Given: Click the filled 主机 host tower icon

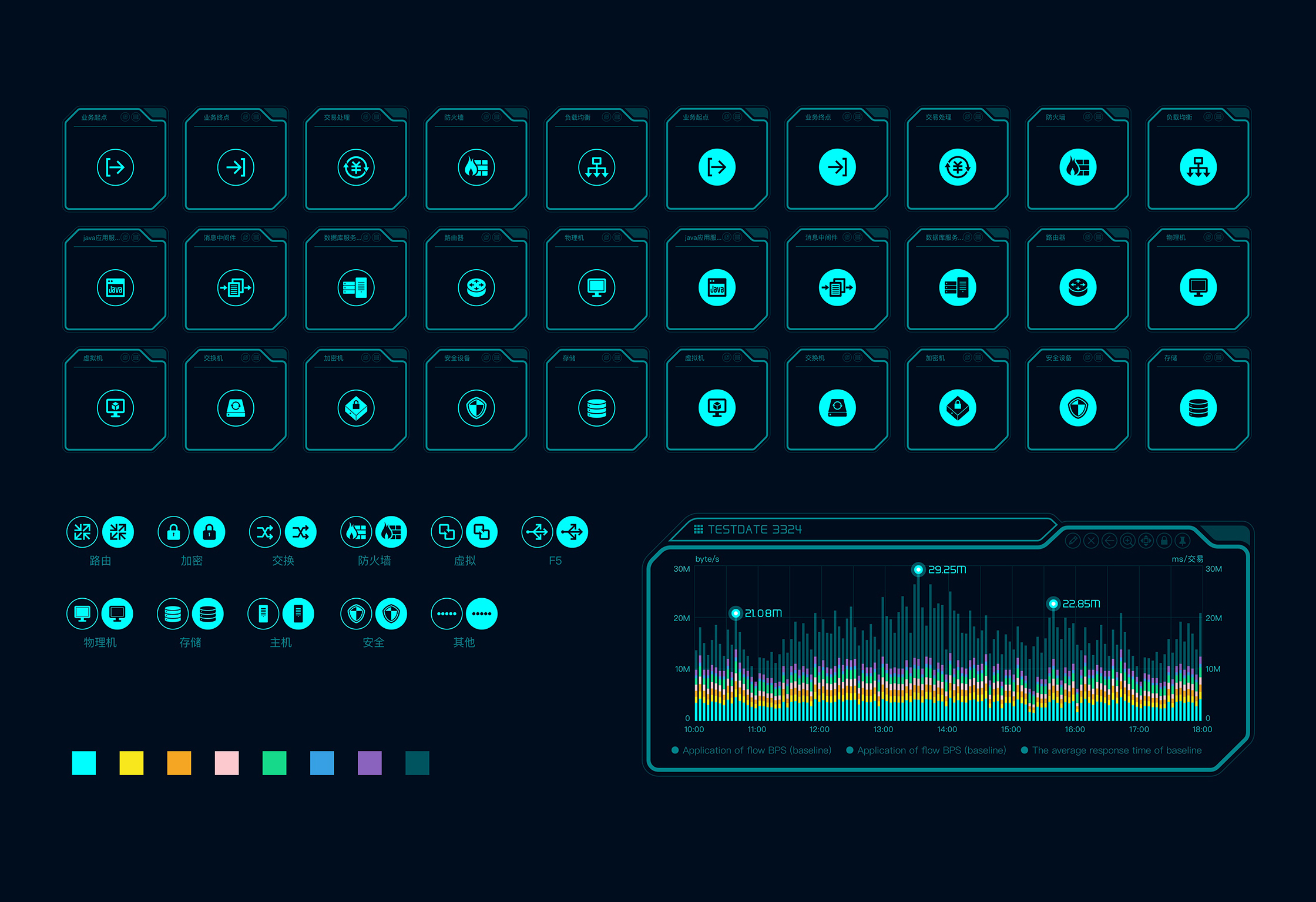Looking at the screenshot, I should (298, 614).
